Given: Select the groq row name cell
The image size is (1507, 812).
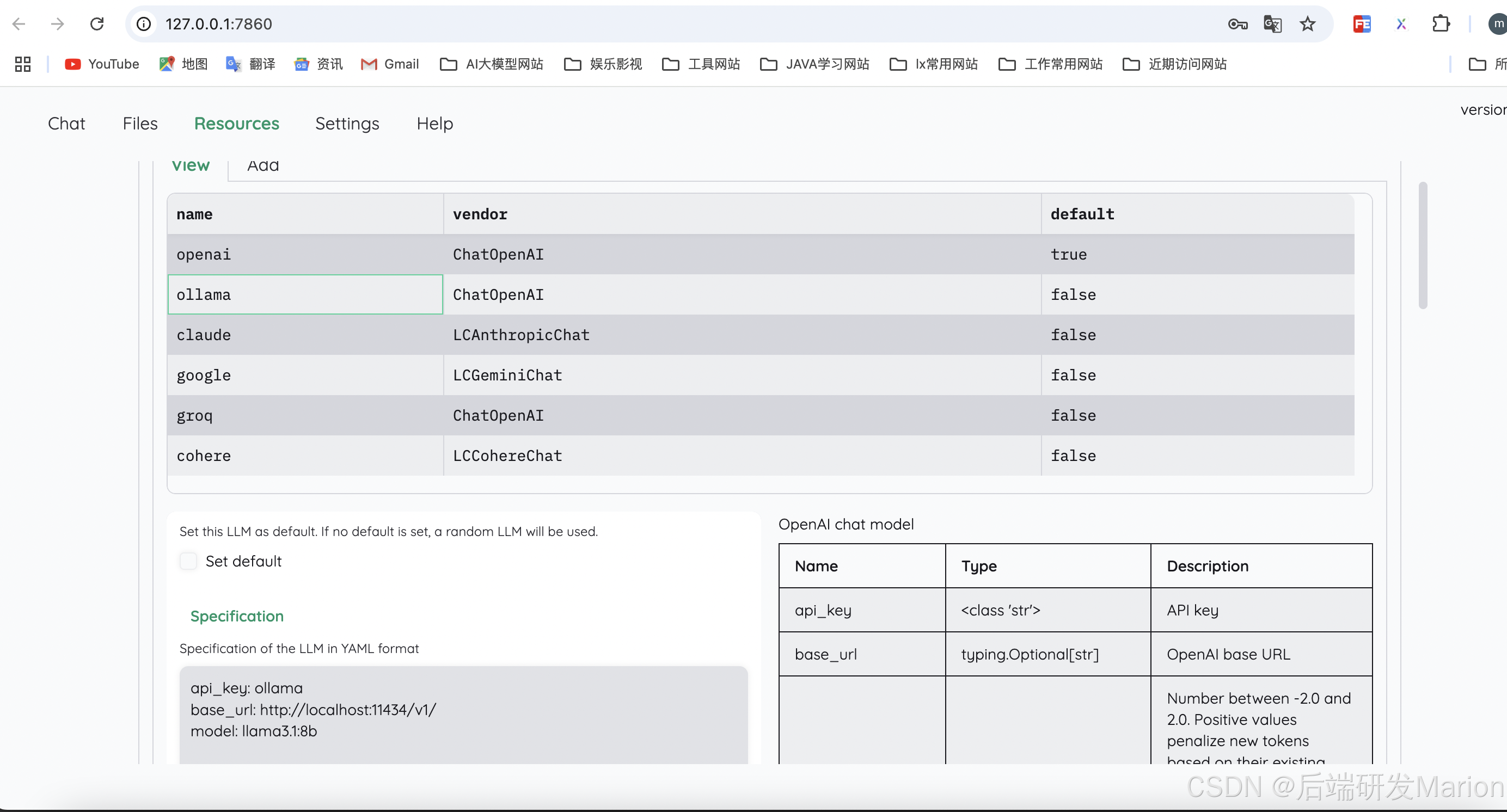Looking at the screenshot, I should click(x=305, y=416).
